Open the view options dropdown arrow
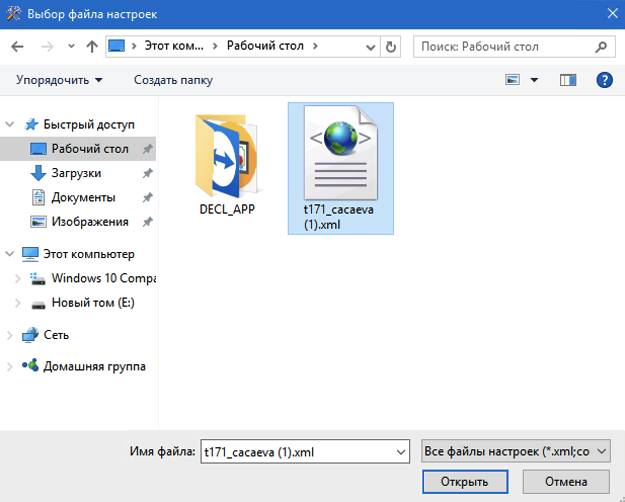The image size is (625, 502). click(534, 79)
